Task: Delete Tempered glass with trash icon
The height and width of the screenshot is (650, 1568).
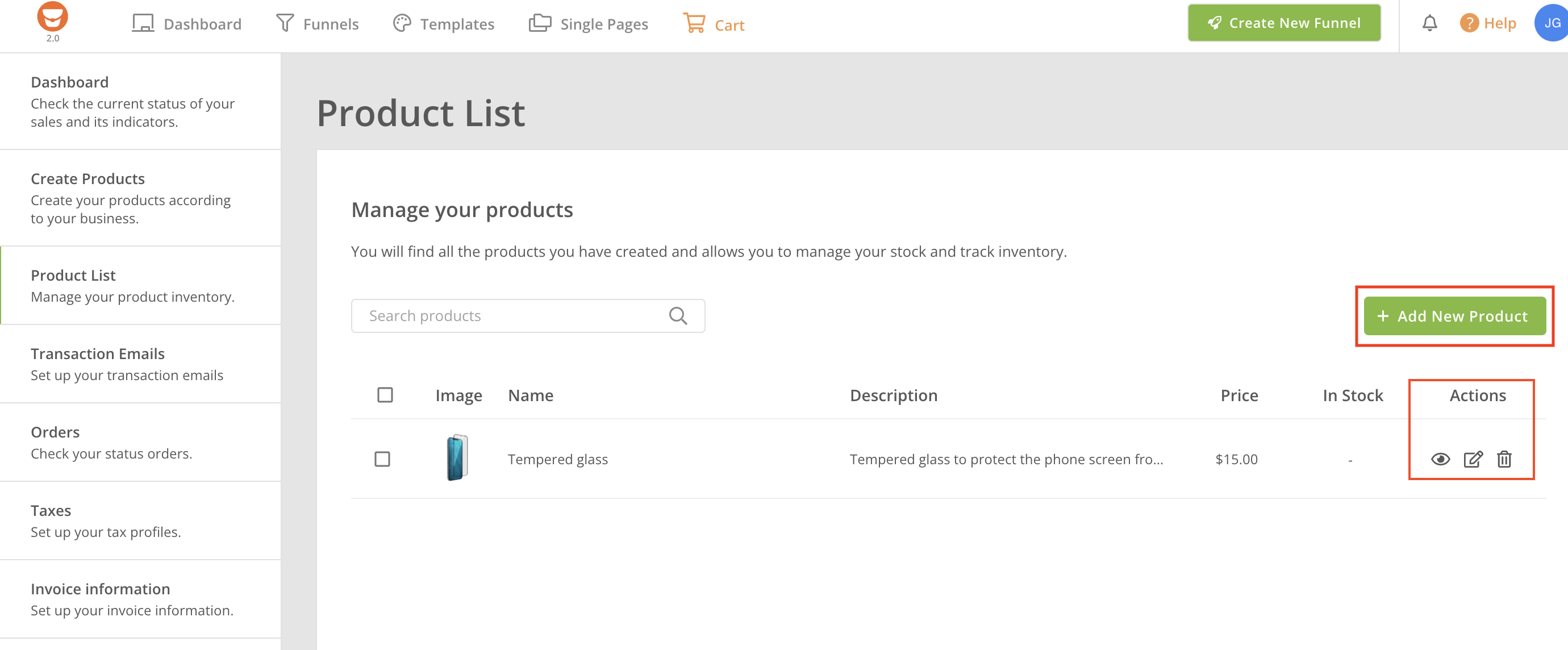Action: 1504,459
